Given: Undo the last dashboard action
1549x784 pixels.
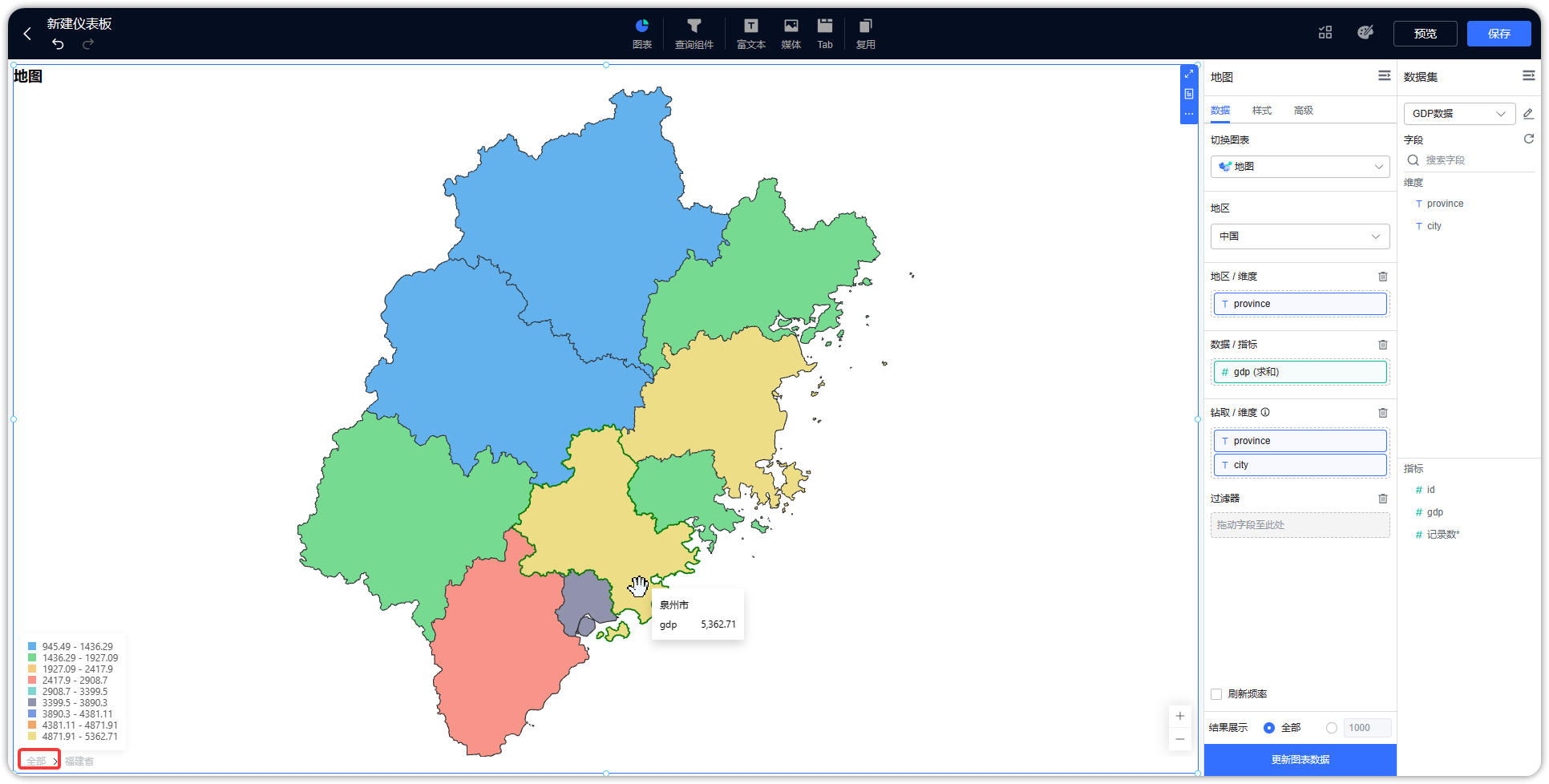Looking at the screenshot, I should [58, 43].
